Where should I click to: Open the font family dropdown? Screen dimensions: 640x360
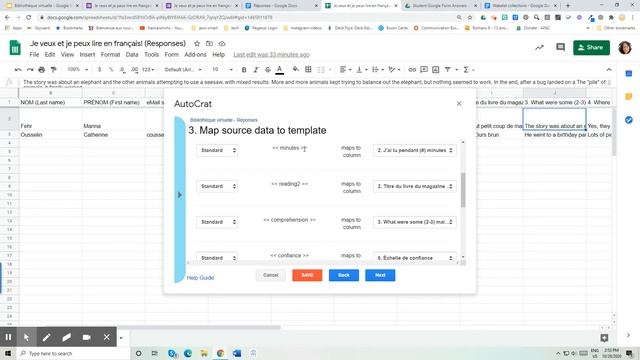[183, 70]
